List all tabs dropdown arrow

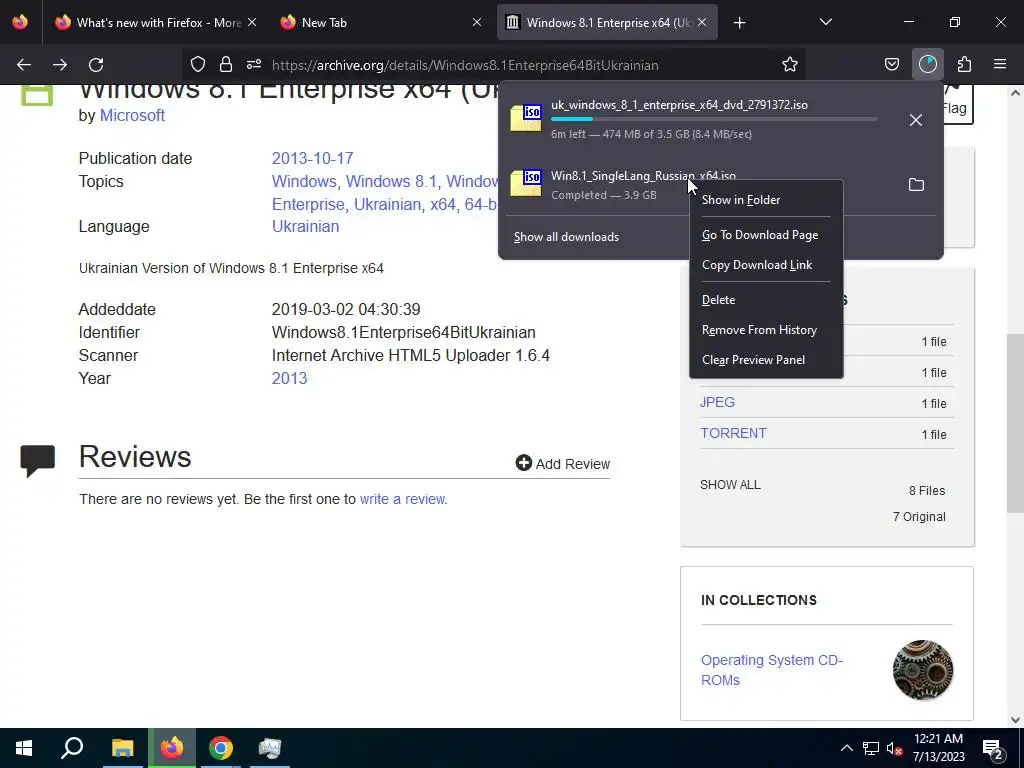[825, 22]
